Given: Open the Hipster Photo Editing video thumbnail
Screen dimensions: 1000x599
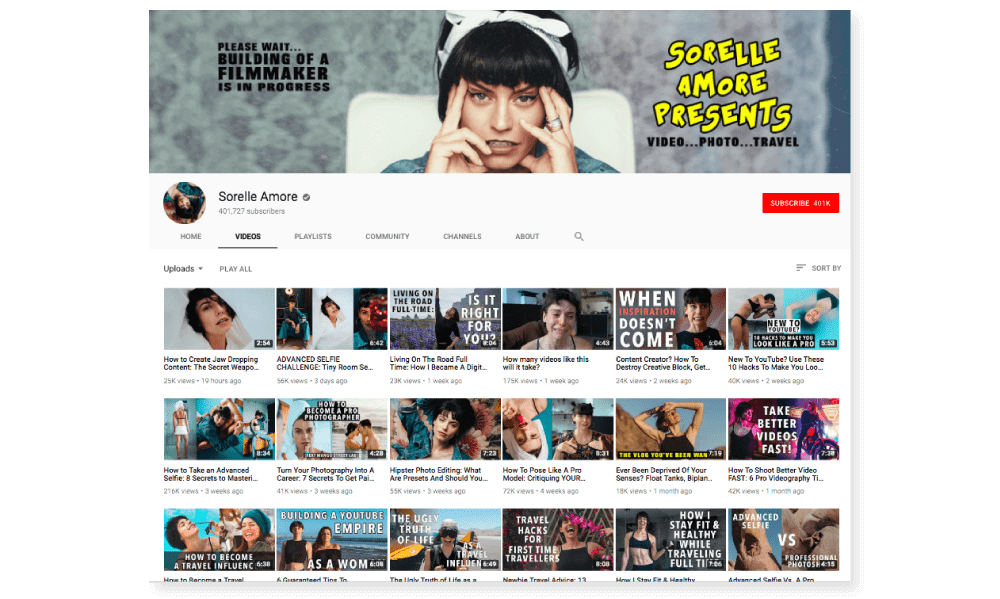Looking at the screenshot, I should tap(445, 429).
